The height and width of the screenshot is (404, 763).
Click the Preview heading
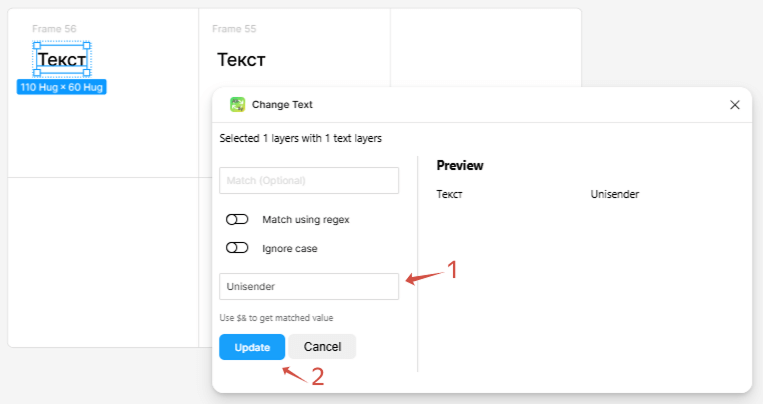coord(460,165)
